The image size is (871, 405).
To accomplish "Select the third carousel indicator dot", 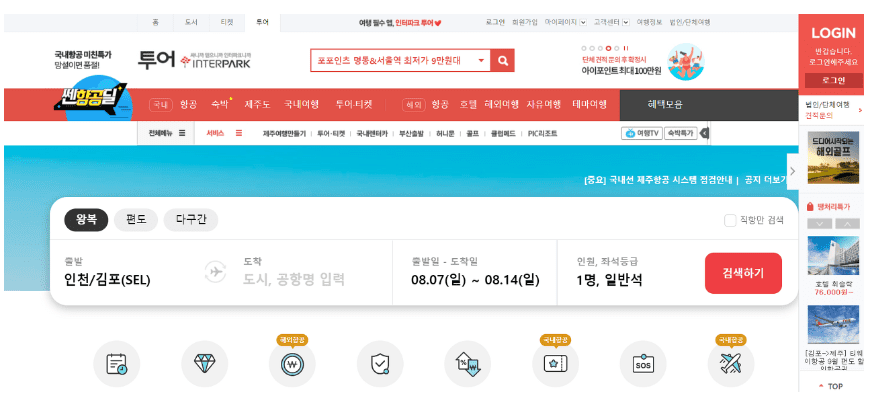I will (600, 48).
